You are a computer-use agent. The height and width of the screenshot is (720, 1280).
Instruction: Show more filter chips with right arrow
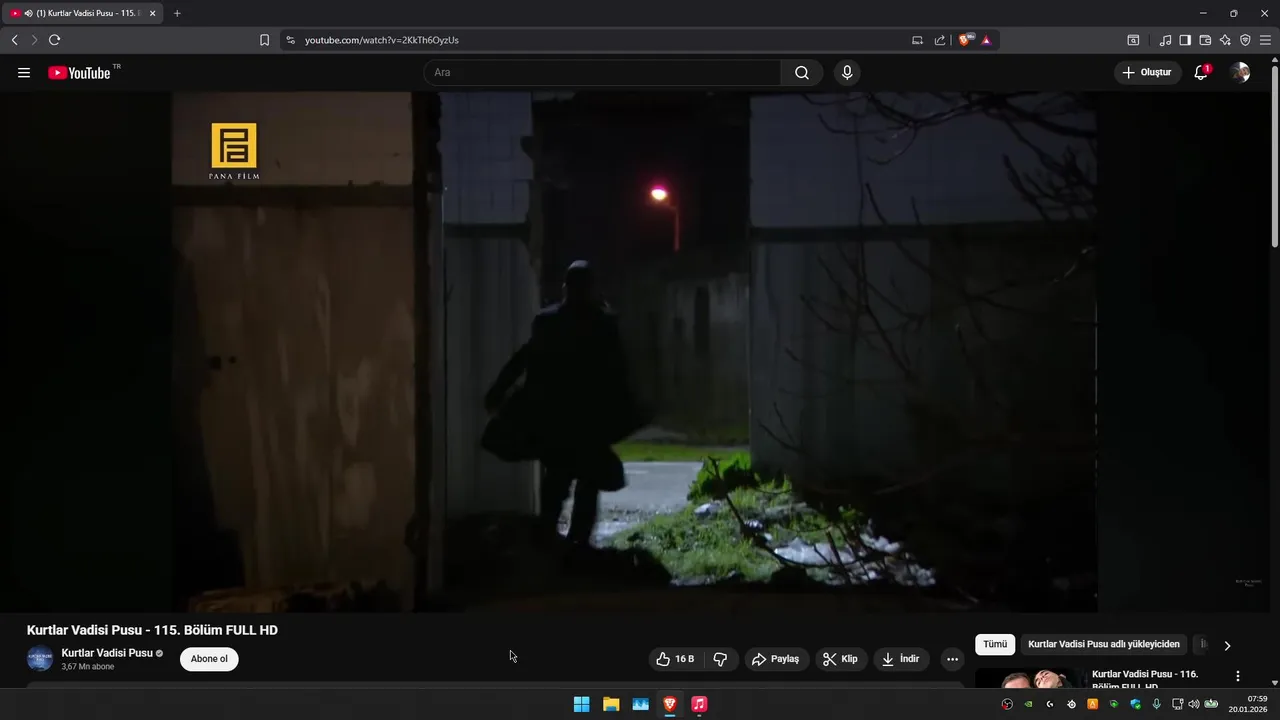point(1227,645)
